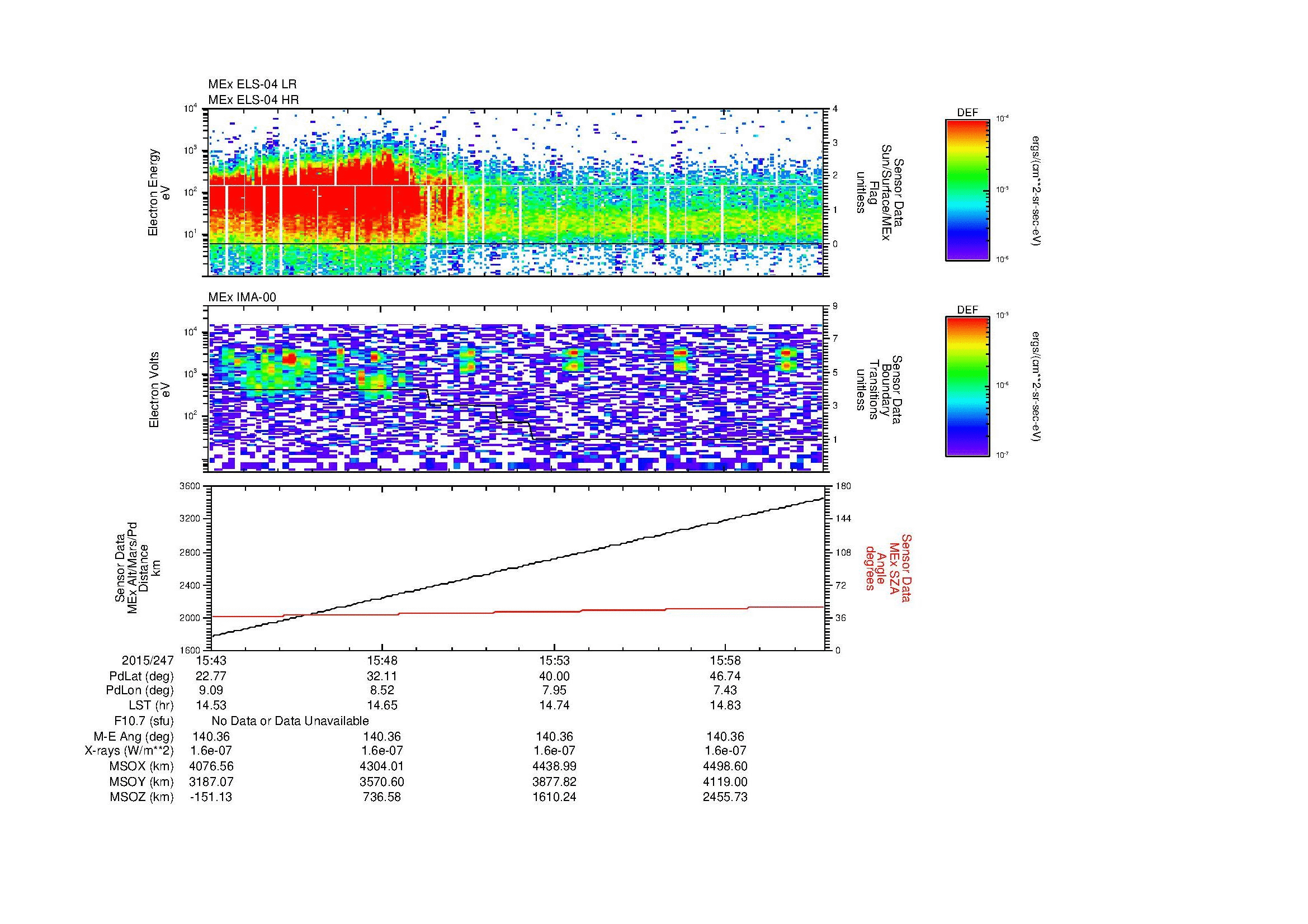Click MSOZ value '736.58'

[x=383, y=797]
